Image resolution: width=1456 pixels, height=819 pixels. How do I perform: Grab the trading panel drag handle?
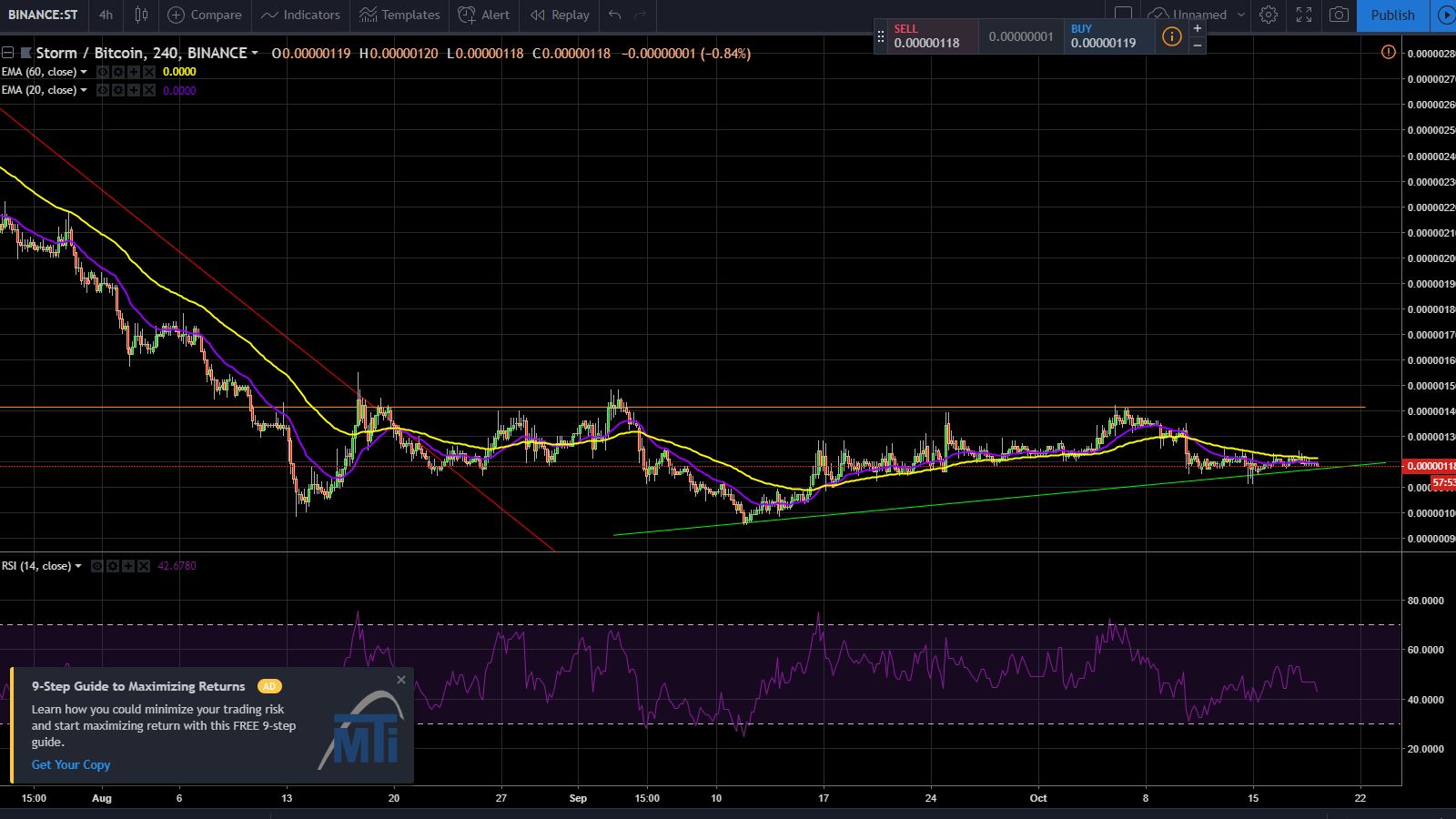coord(880,36)
